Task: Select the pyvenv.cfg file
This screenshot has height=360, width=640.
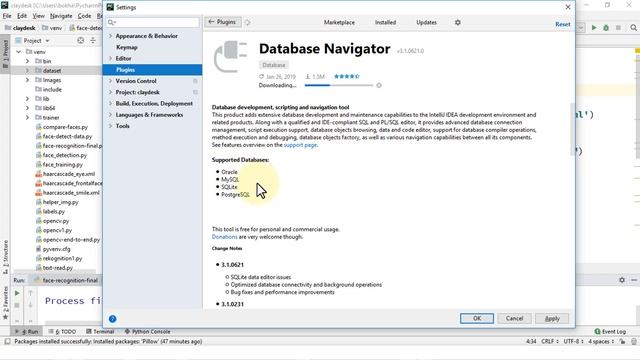Action: click(x=56, y=249)
